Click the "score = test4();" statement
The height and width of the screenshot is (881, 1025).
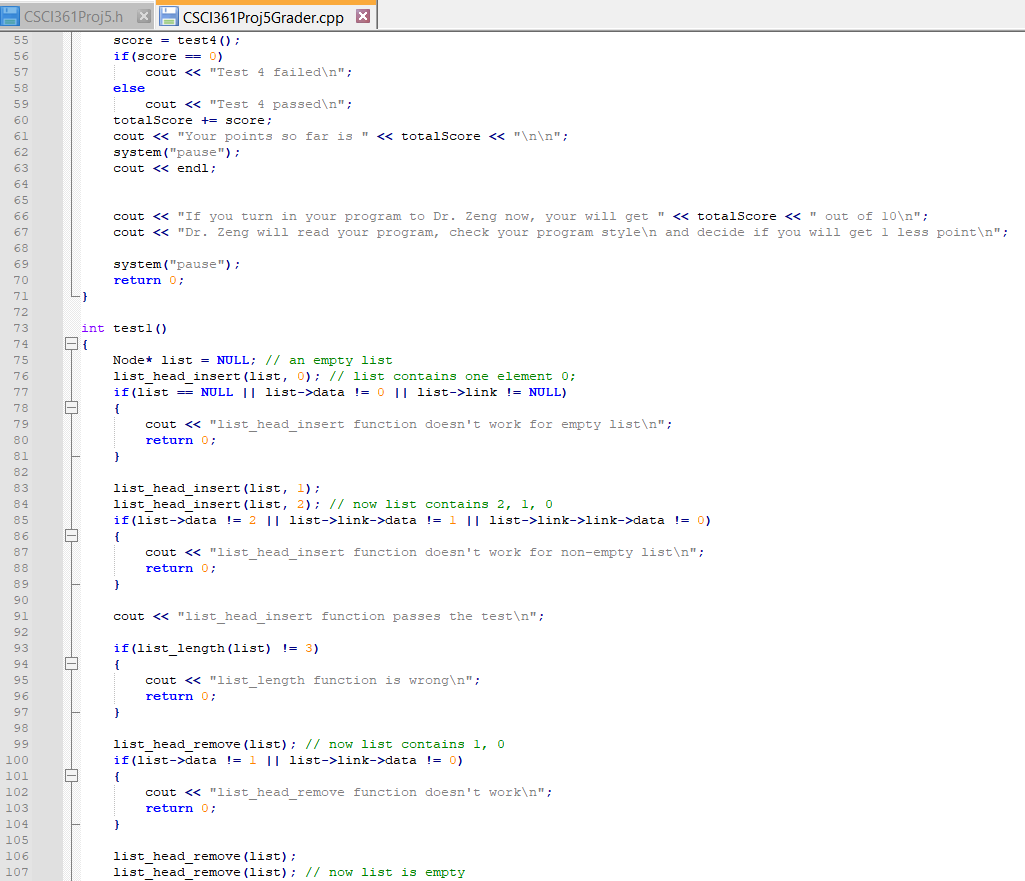[x=176, y=40]
